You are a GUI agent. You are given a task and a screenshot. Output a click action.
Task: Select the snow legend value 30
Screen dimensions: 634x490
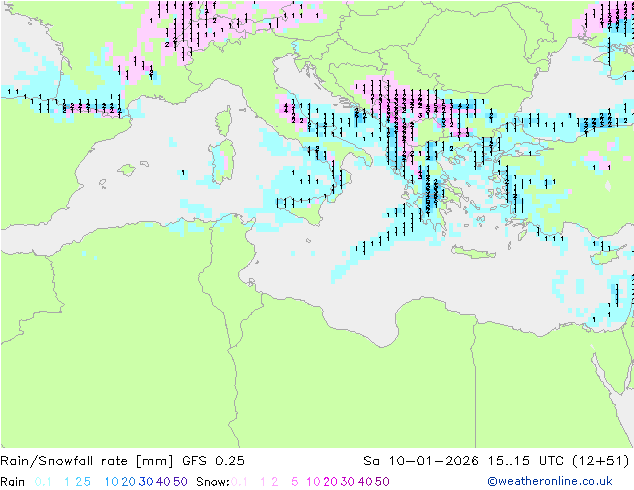(x=347, y=482)
